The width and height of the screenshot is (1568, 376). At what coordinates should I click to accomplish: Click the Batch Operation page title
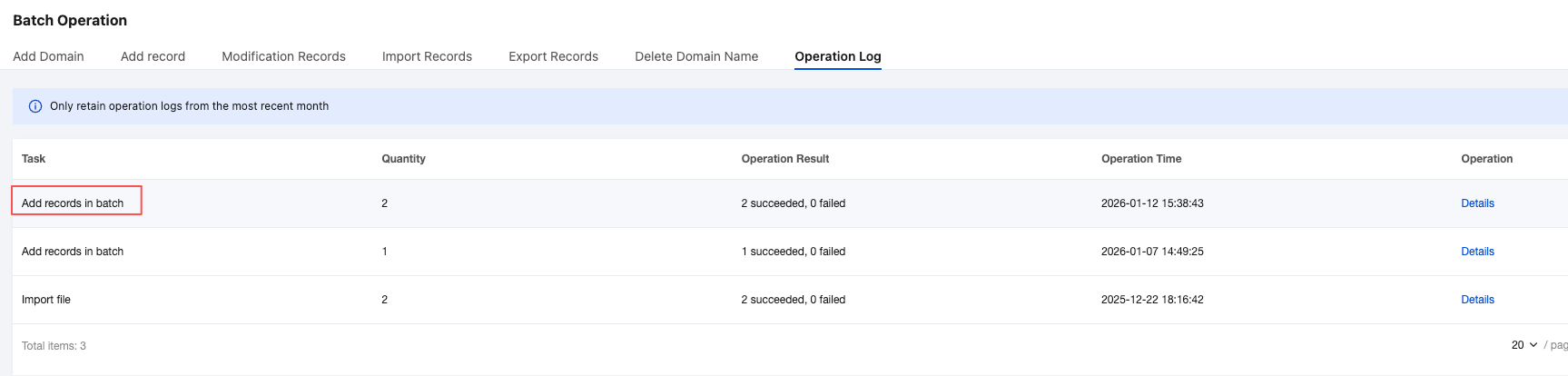tap(70, 20)
